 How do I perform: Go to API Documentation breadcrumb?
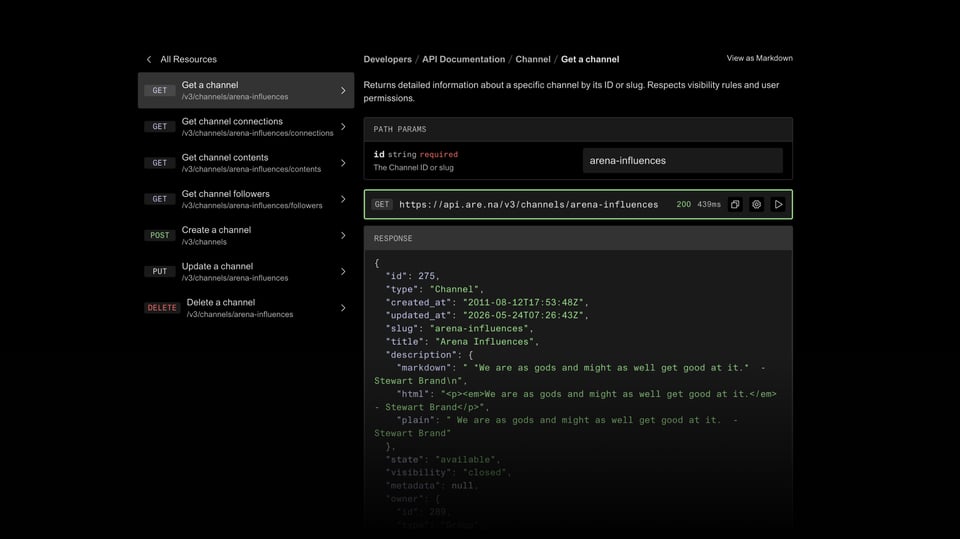click(463, 59)
